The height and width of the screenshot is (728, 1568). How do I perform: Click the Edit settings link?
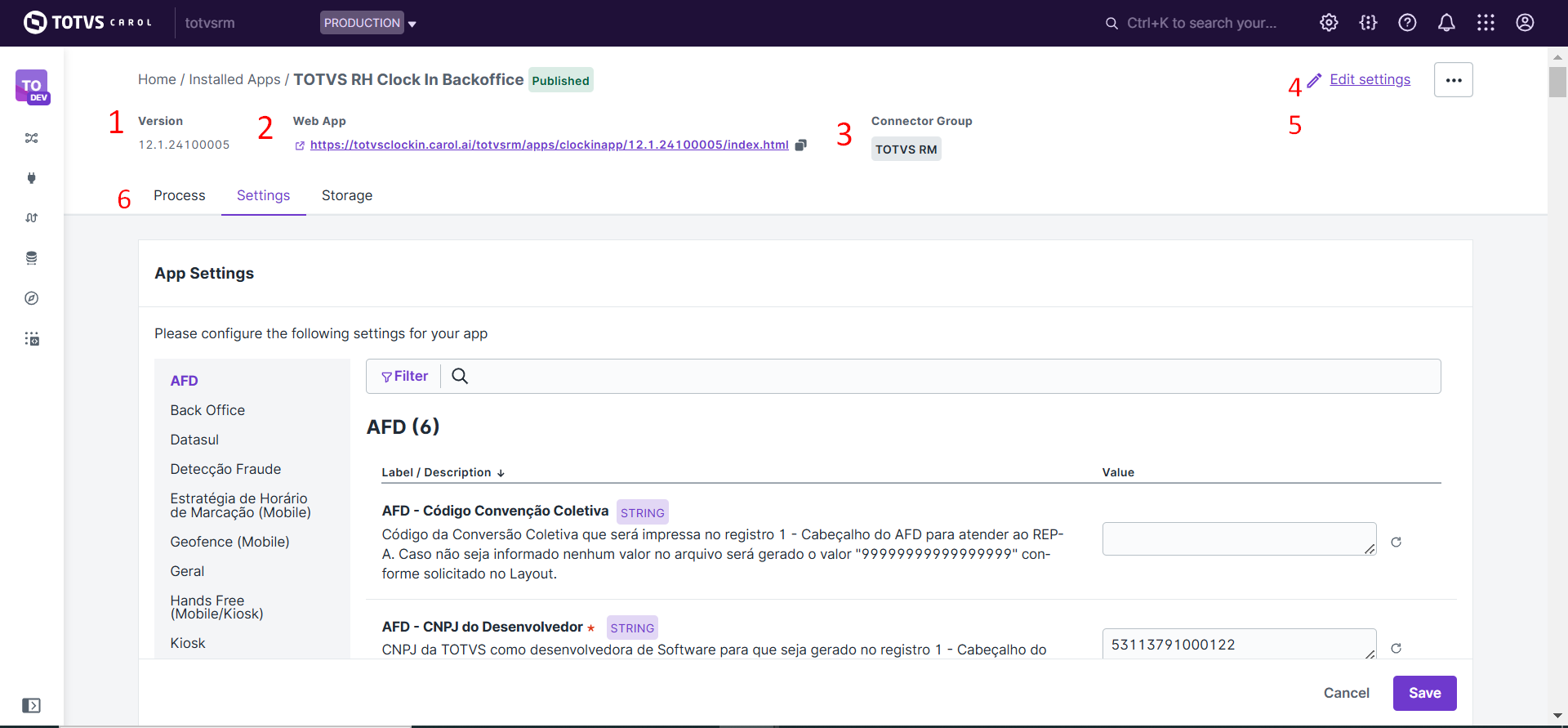[x=1370, y=79]
